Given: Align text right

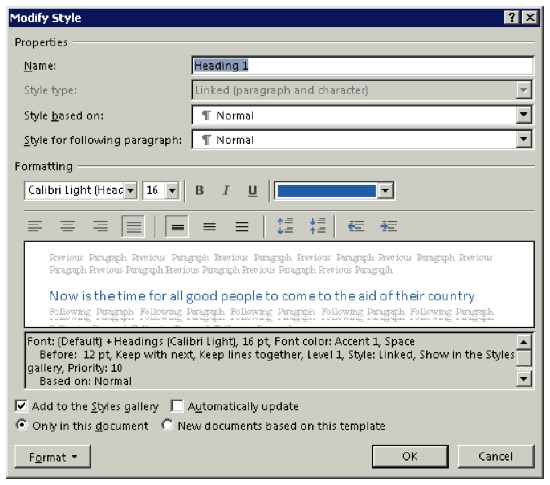Looking at the screenshot, I should [100, 226].
